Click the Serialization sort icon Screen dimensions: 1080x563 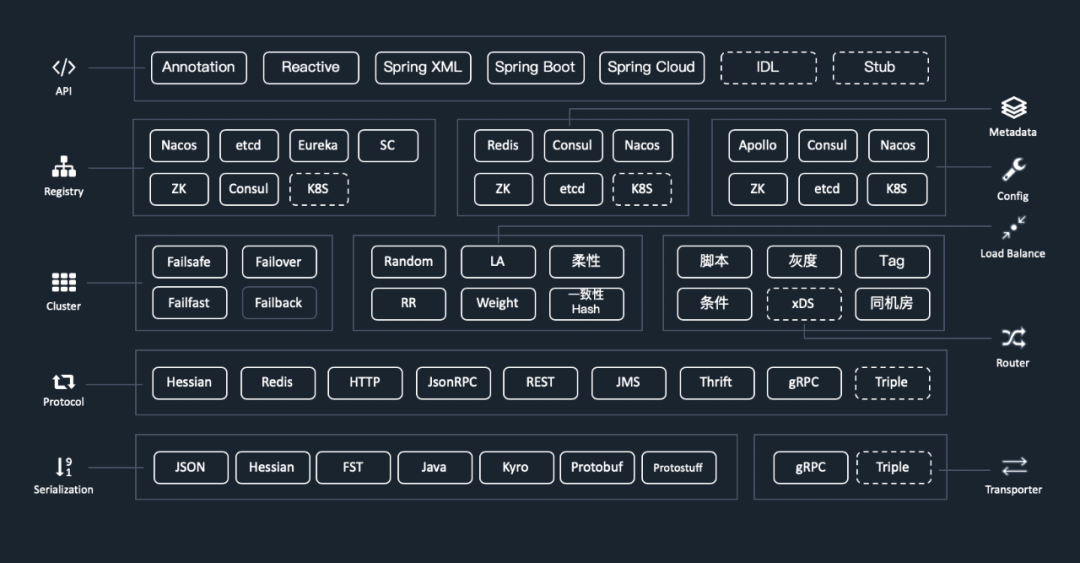(63, 467)
